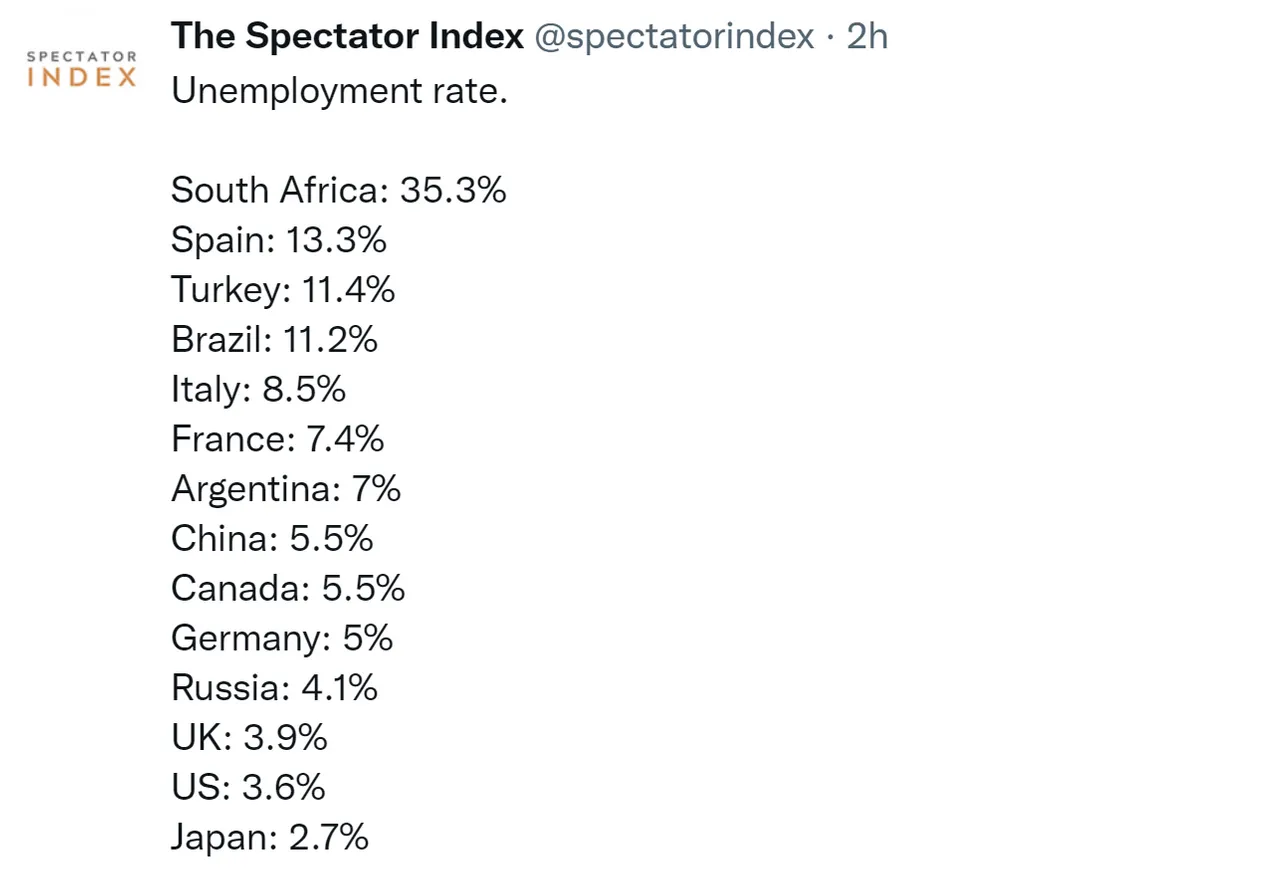Select the Brazil: 11.2% entry
This screenshot has height=881, width=1280.
click(275, 340)
